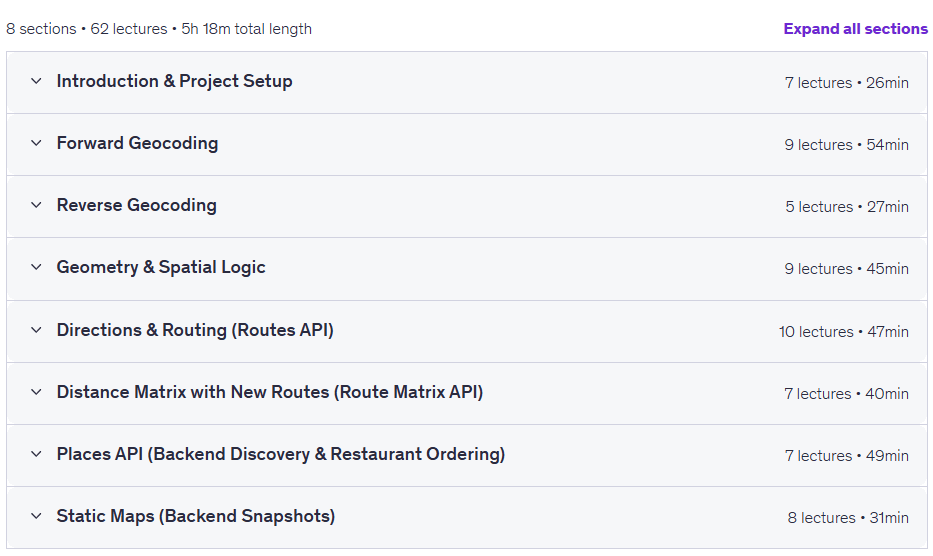
Task: Click the 8 lectures • 31min label
Action: pyautogui.click(x=848, y=518)
